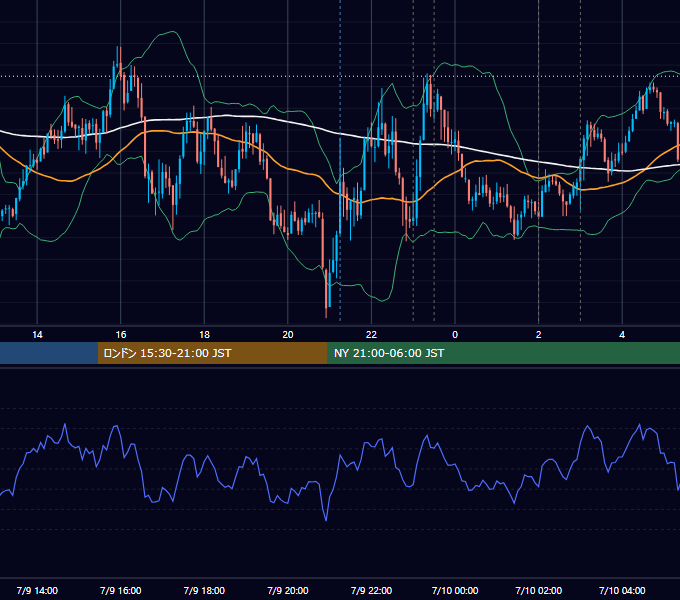Click the 7/10 02:00 date label

539,590
